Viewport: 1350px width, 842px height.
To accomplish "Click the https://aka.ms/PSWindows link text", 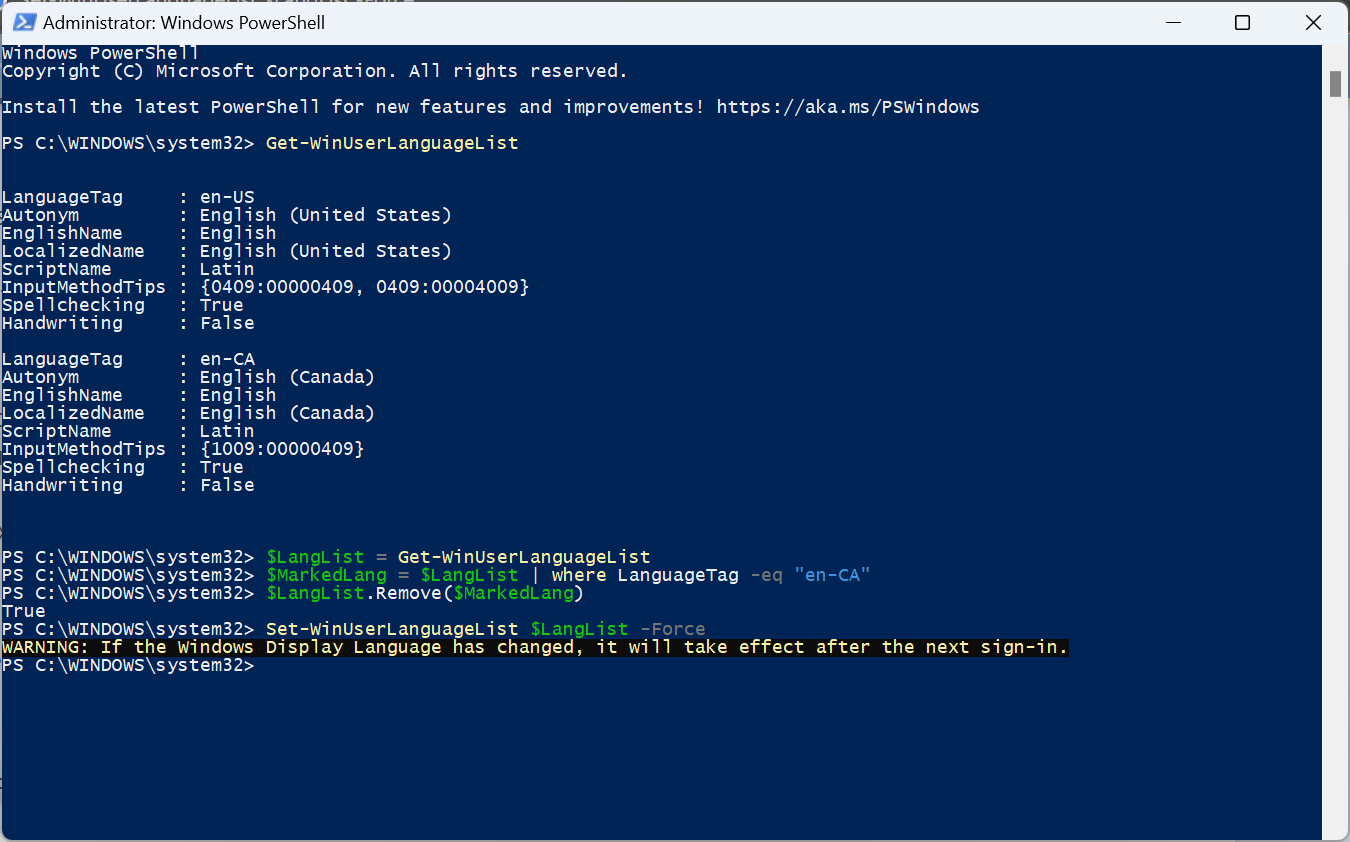I will pyautogui.click(x=848, y=107).
